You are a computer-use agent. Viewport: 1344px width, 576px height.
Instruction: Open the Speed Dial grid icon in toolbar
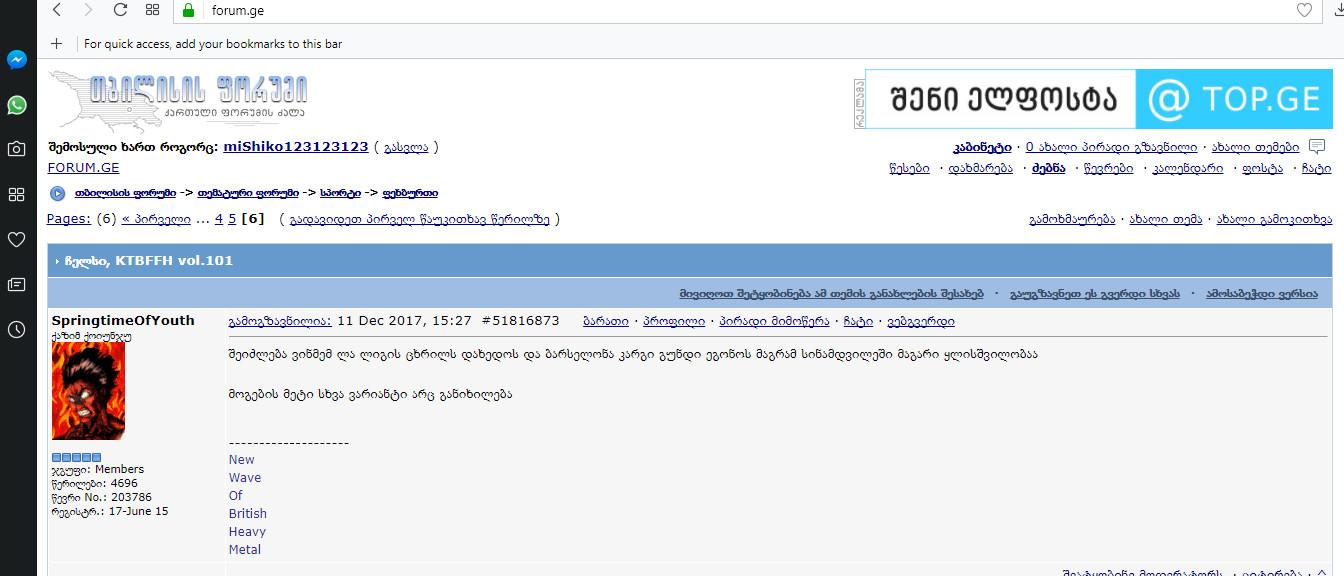tap(153, 10)
